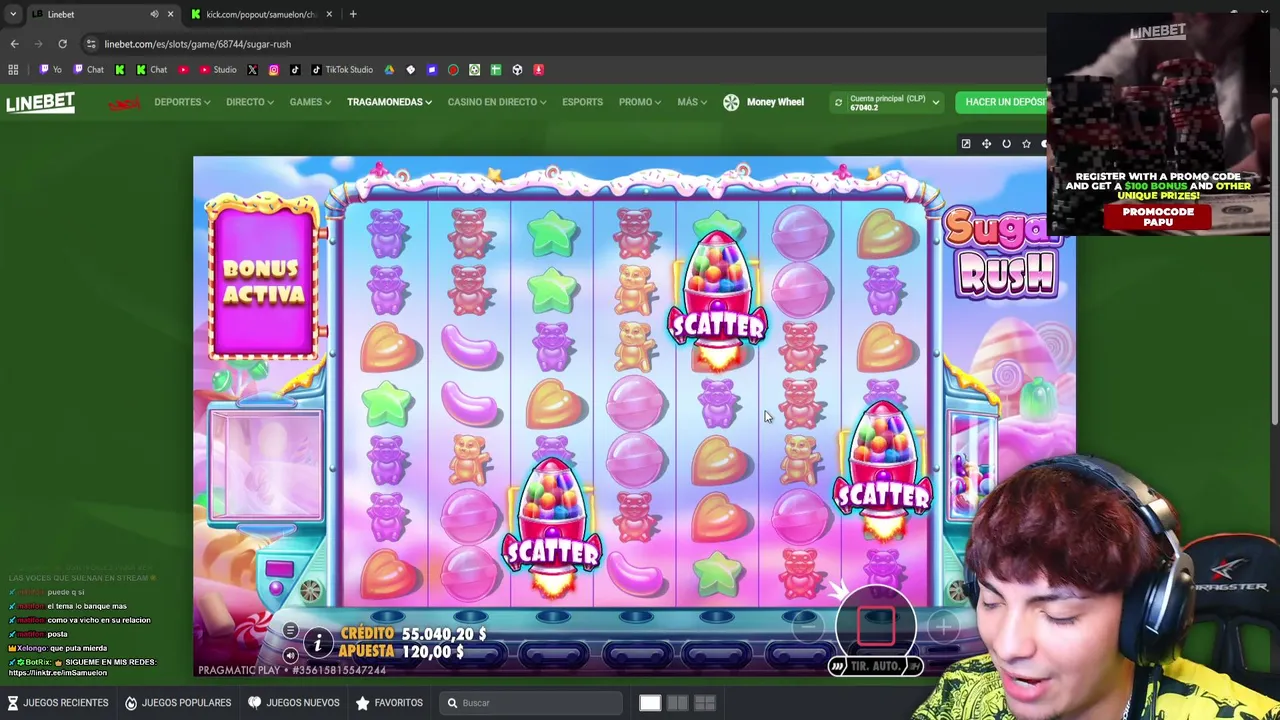Open the tab search dropdown arrow
The image size is (1280, 720).
pyautogui.click(x=13, y=14)
